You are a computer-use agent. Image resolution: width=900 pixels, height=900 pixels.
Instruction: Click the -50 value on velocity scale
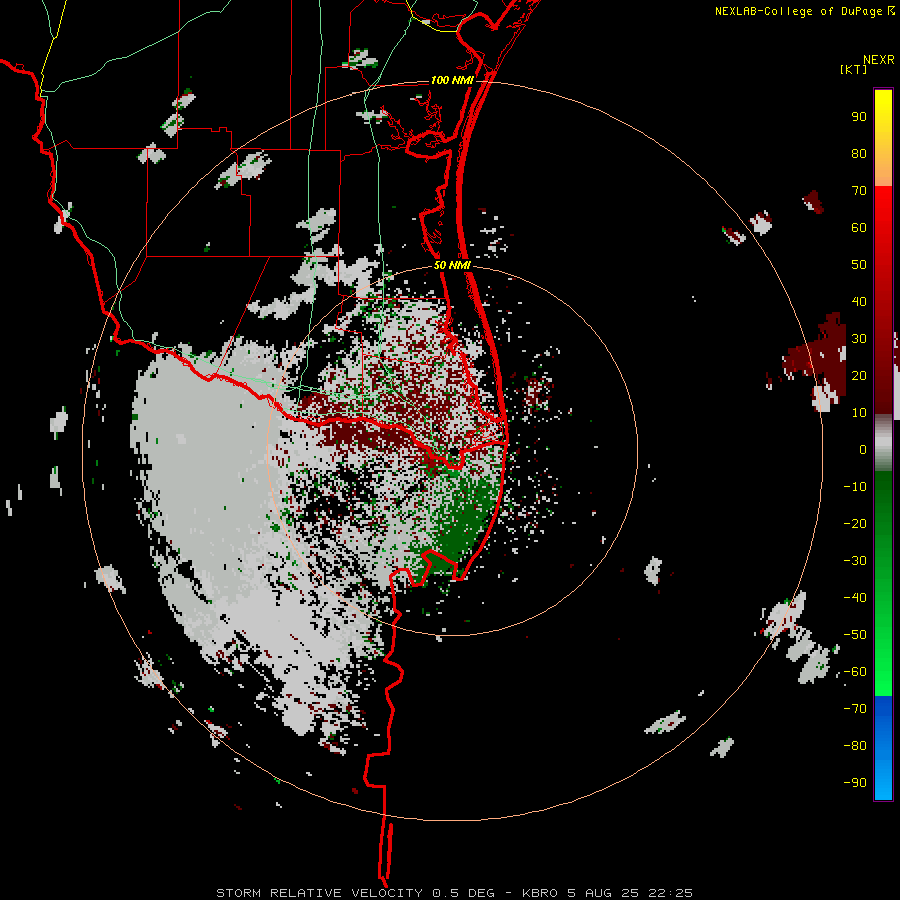855,635
